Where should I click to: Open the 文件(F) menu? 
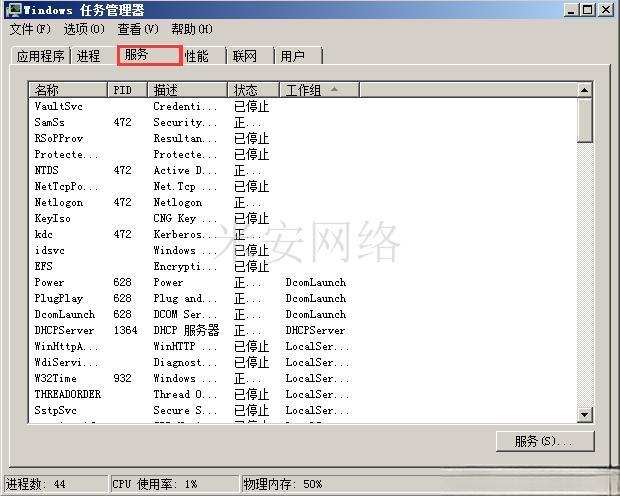point(30,29)
